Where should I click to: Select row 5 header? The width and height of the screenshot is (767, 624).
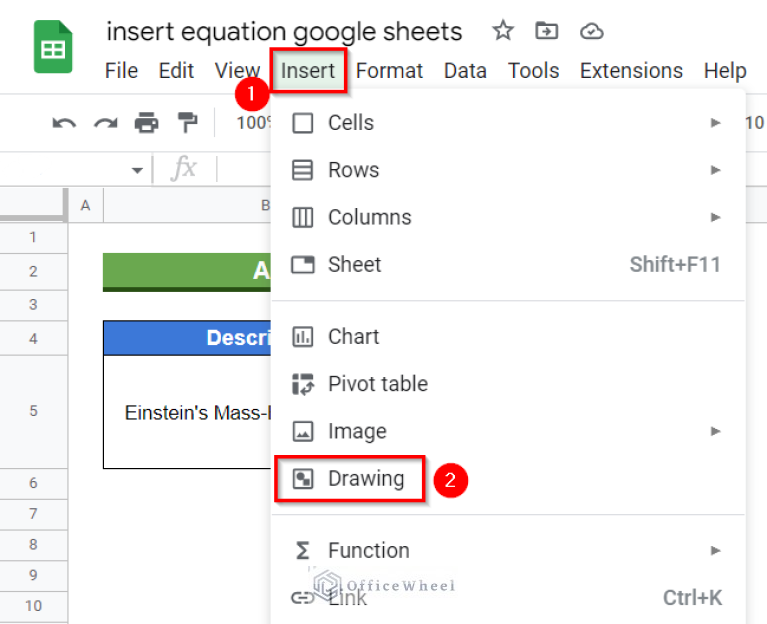pyautogui.click(x=33, y=411)
